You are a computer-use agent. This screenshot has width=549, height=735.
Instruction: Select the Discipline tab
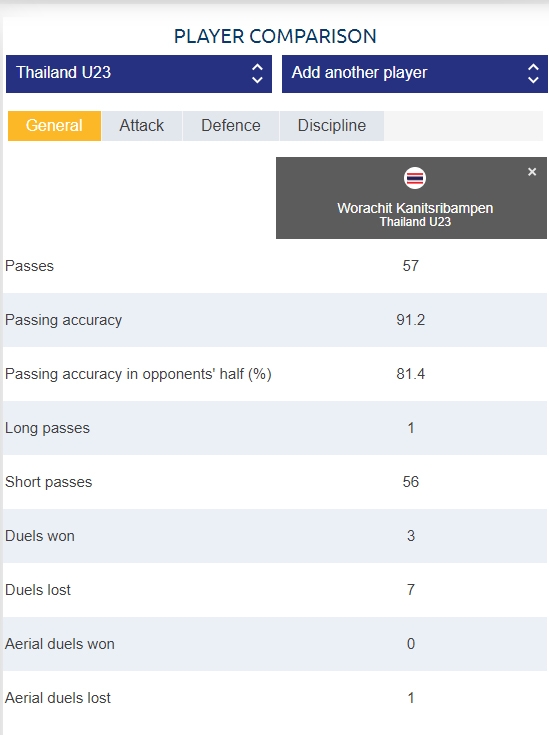point(332,126)
